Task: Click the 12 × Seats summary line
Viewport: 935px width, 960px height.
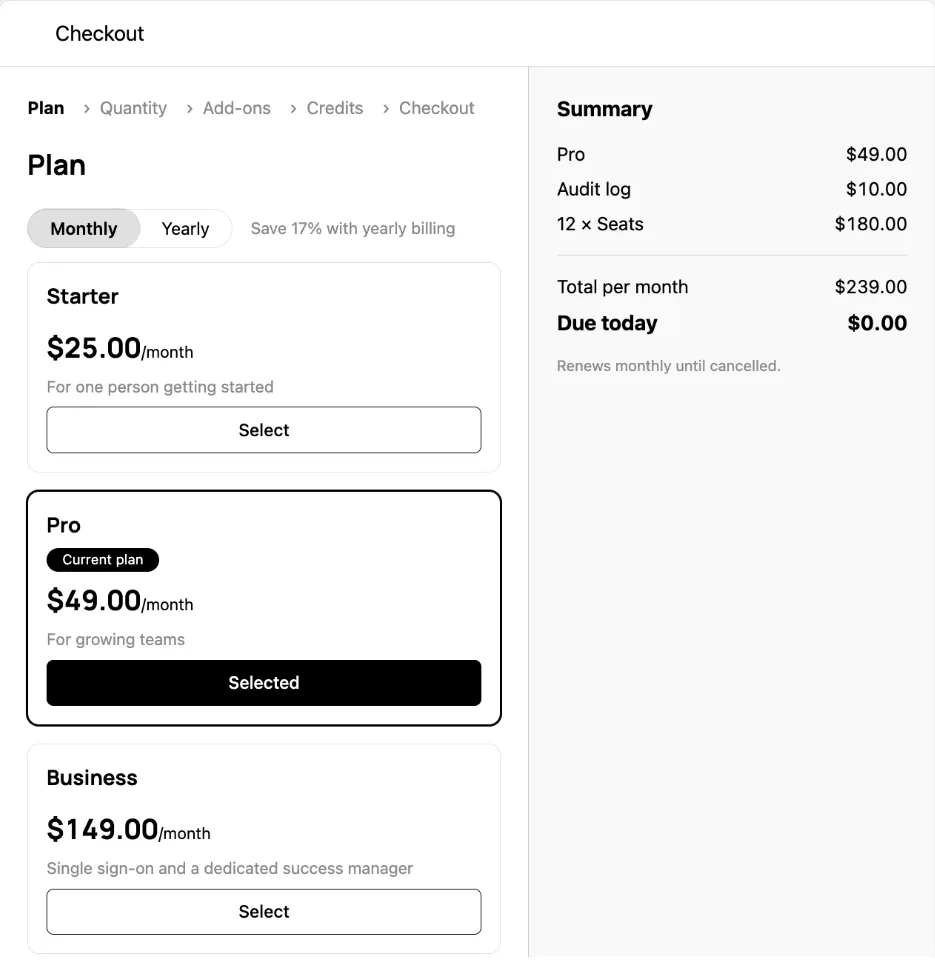Action: (x=732, y=224)
